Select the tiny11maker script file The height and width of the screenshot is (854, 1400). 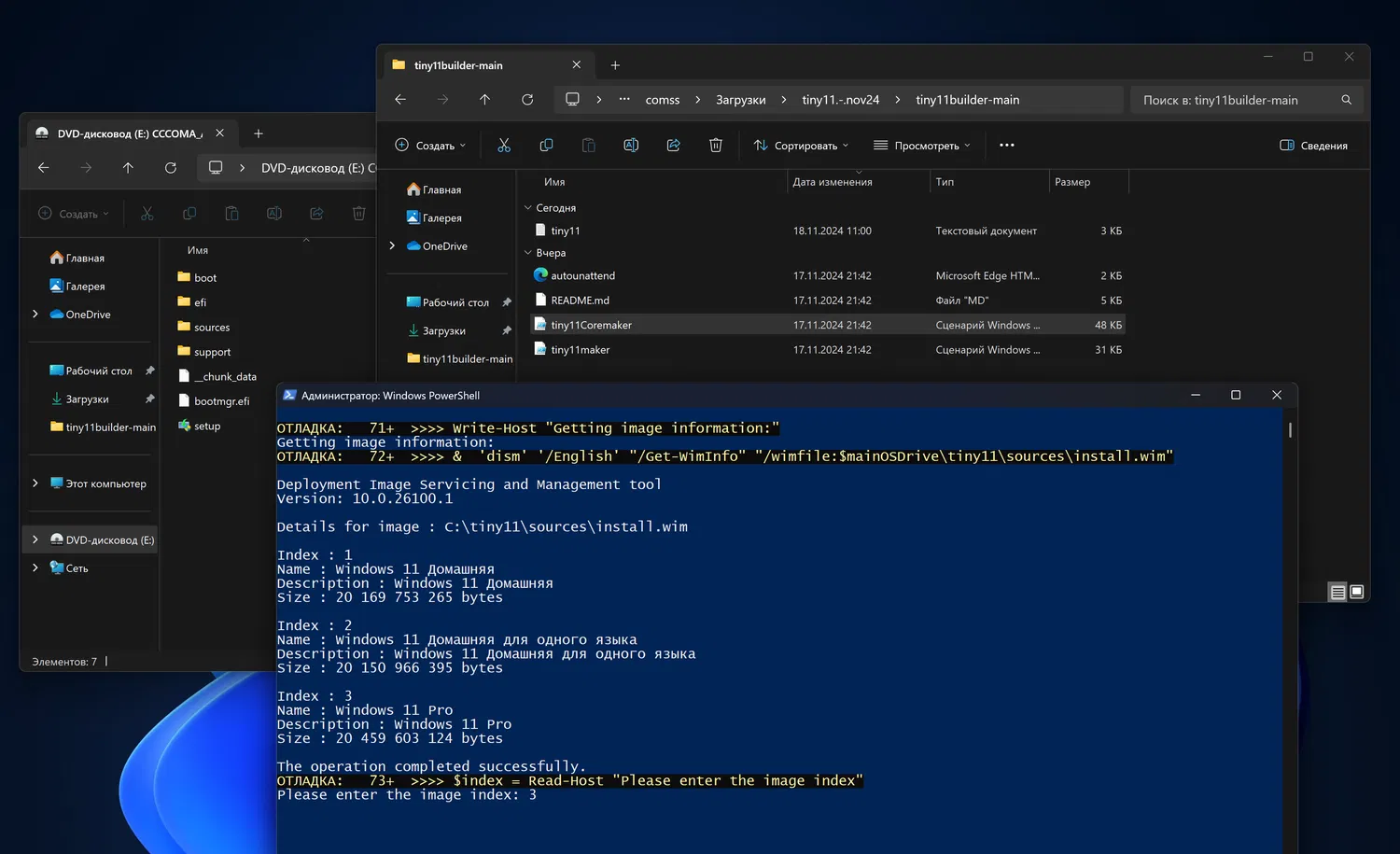[x=580, y=350]
